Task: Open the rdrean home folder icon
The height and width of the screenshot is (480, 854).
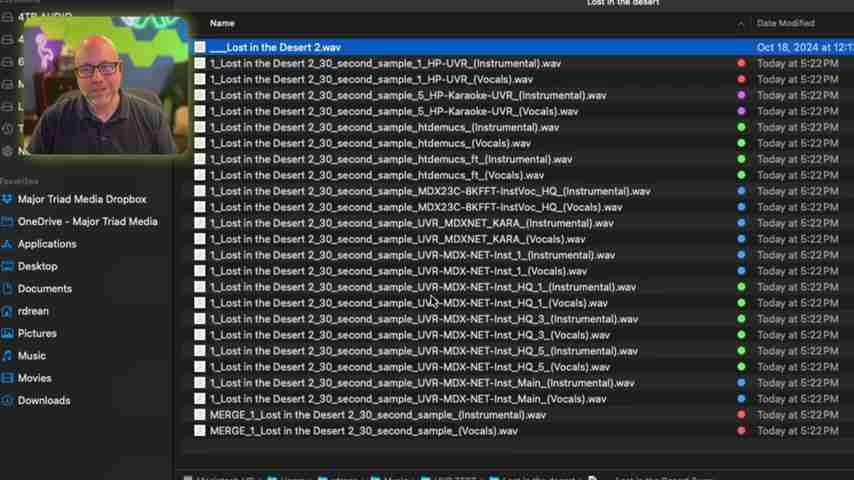Action: (8, 311)
